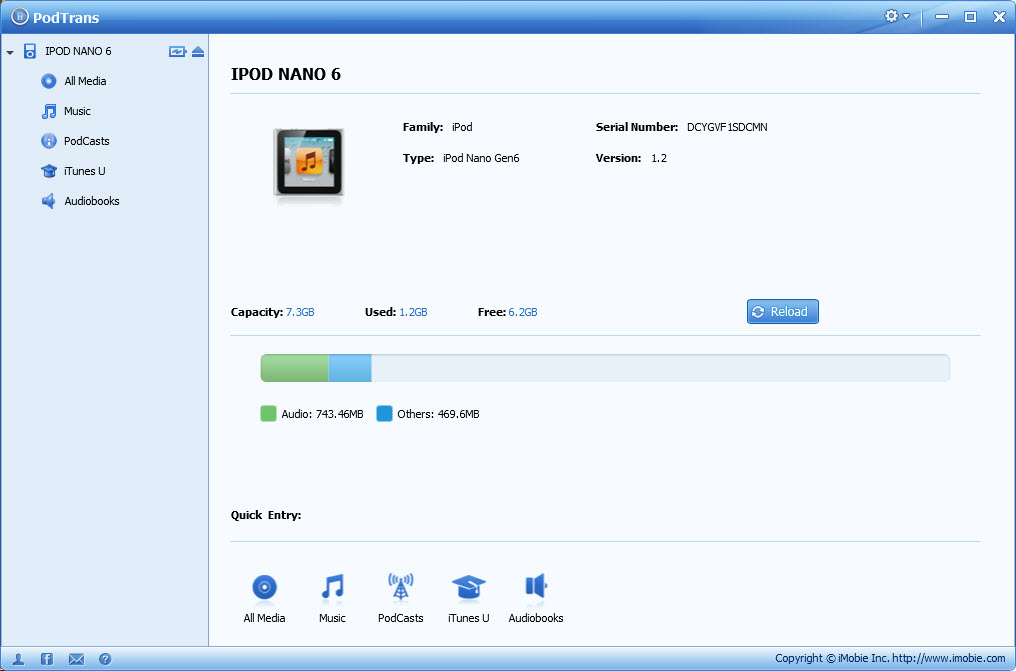Image resolution: width=1016 pixels, height=671 pixels.
Task: Click the Others: 469.6MB legend text
Action: (438, 414)
